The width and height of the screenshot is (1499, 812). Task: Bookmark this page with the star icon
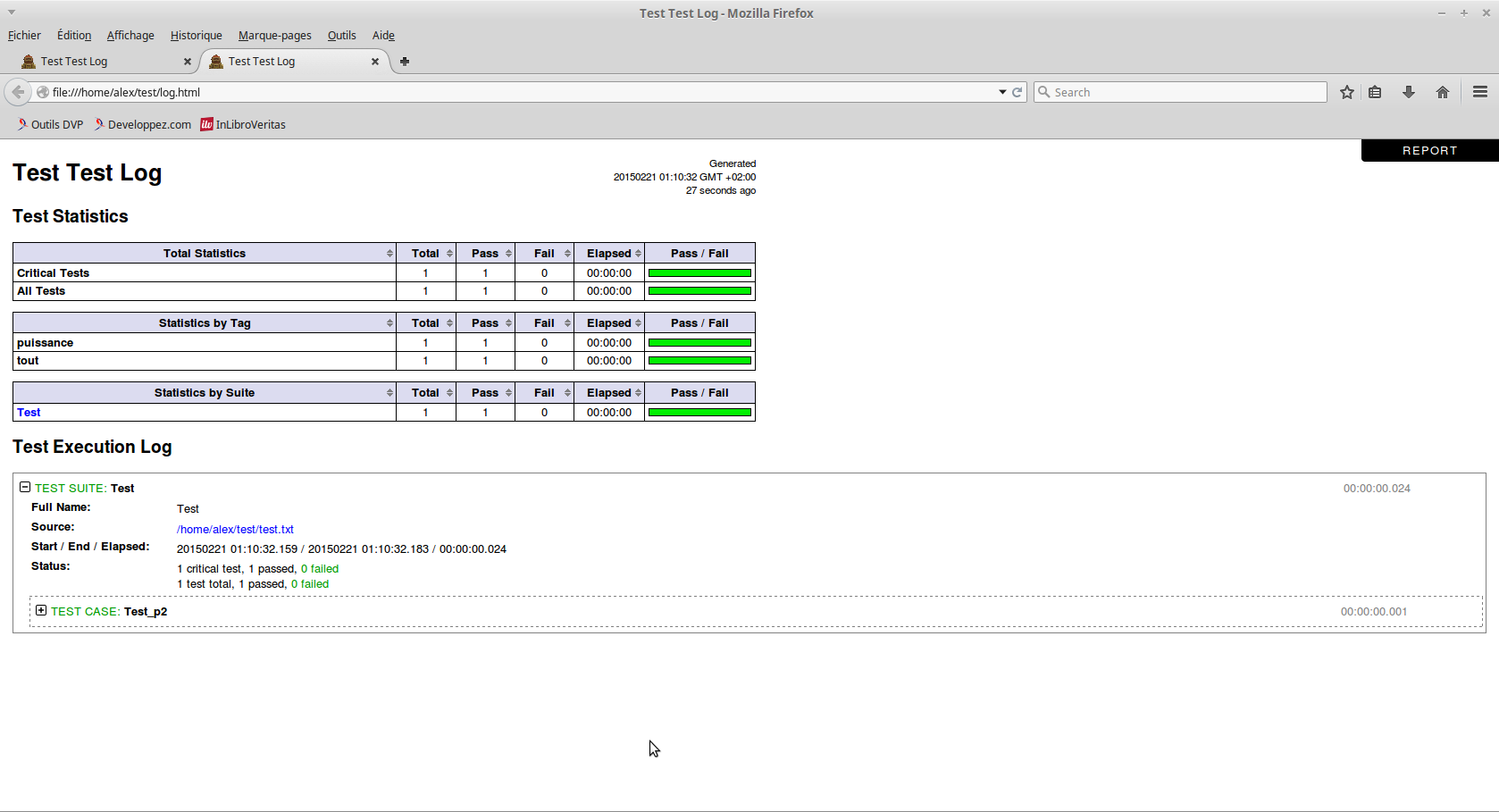tap(1347, 92)
